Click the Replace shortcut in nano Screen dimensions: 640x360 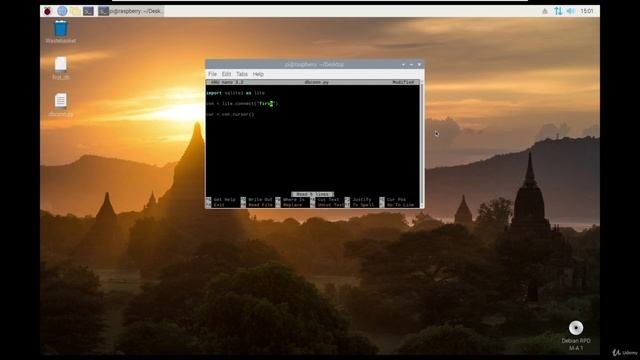pos(289,204)
